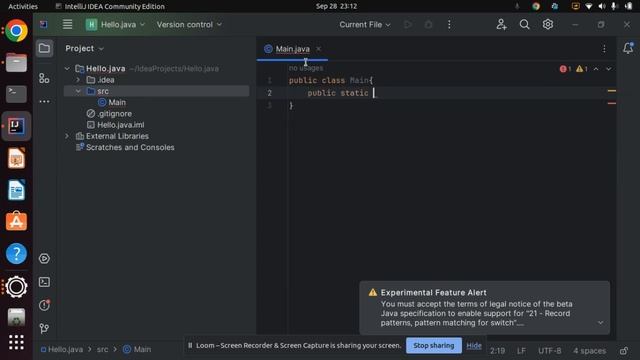The width and height of the screenshot is (640, 360).
Task: Open More Actions vertical dots in toolbar
Action: coord(449,24)
